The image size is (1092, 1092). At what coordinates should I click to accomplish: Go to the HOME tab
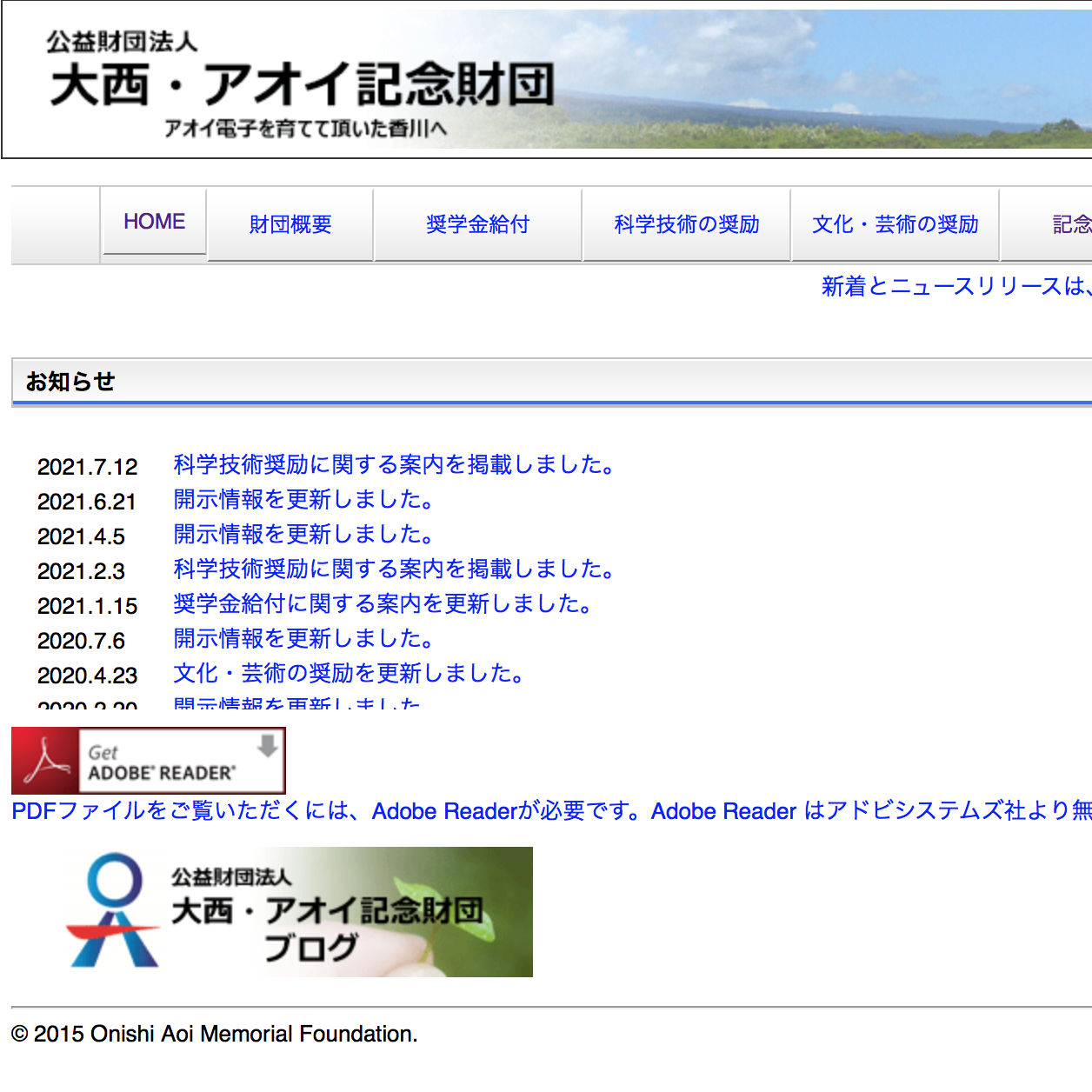(154, 222)
